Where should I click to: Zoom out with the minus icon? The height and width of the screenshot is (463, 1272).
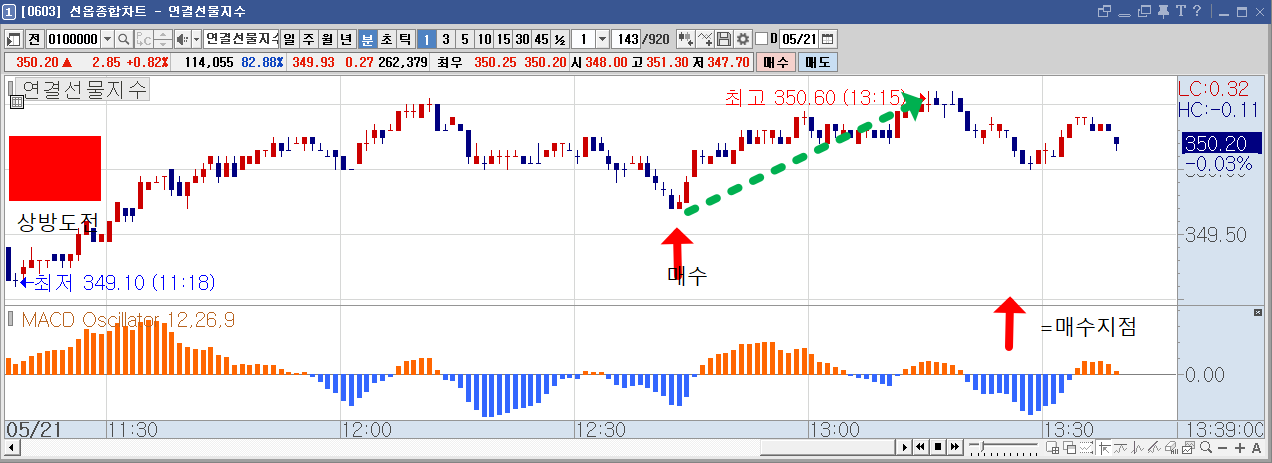1222,447
